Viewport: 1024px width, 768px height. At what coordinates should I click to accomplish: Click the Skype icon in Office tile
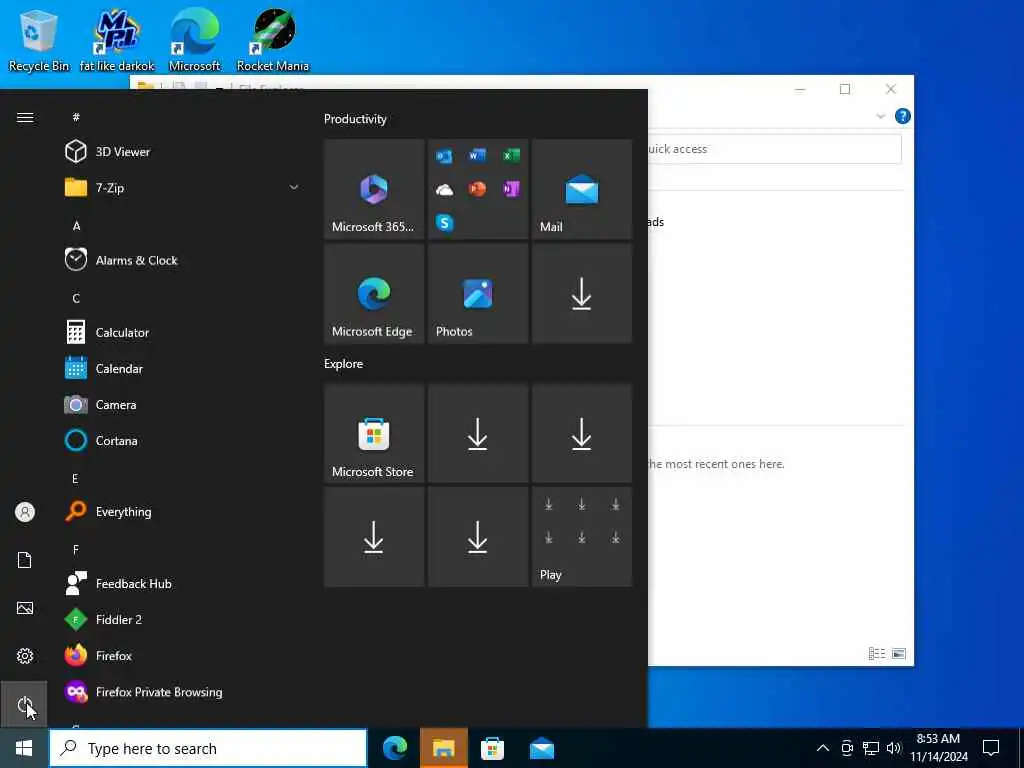445,223
